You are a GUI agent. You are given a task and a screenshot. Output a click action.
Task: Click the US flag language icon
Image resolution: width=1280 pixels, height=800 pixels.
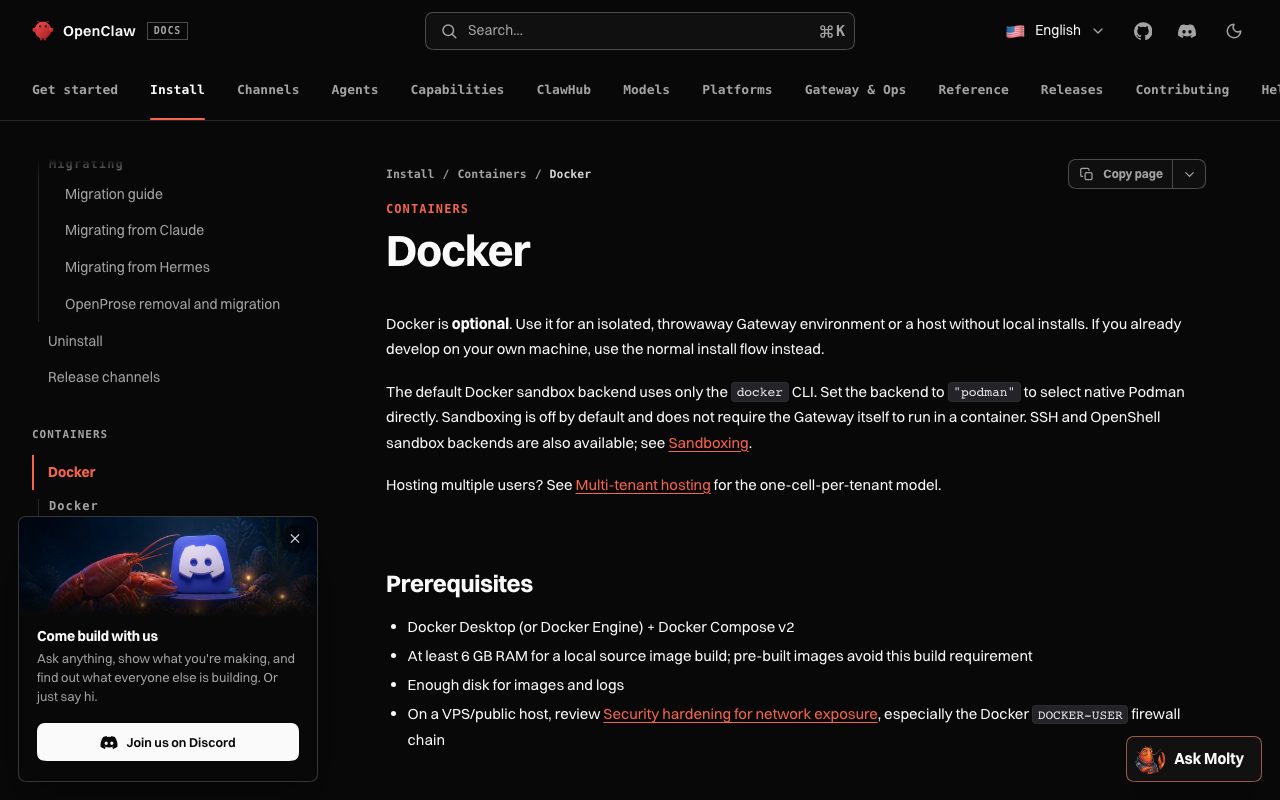(x=1015, y=31)
